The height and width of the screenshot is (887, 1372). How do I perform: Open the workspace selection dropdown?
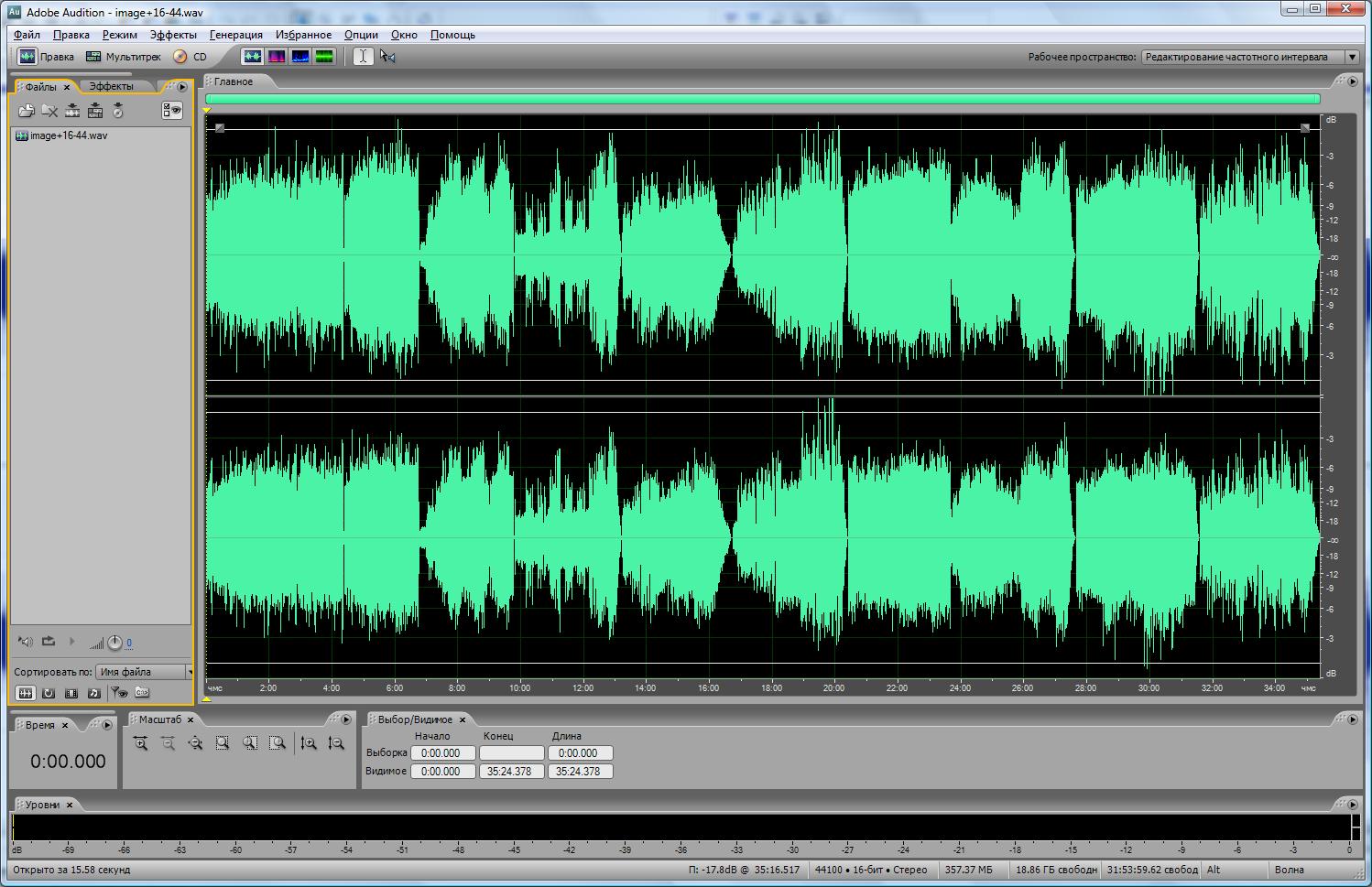pos(1351,57)
